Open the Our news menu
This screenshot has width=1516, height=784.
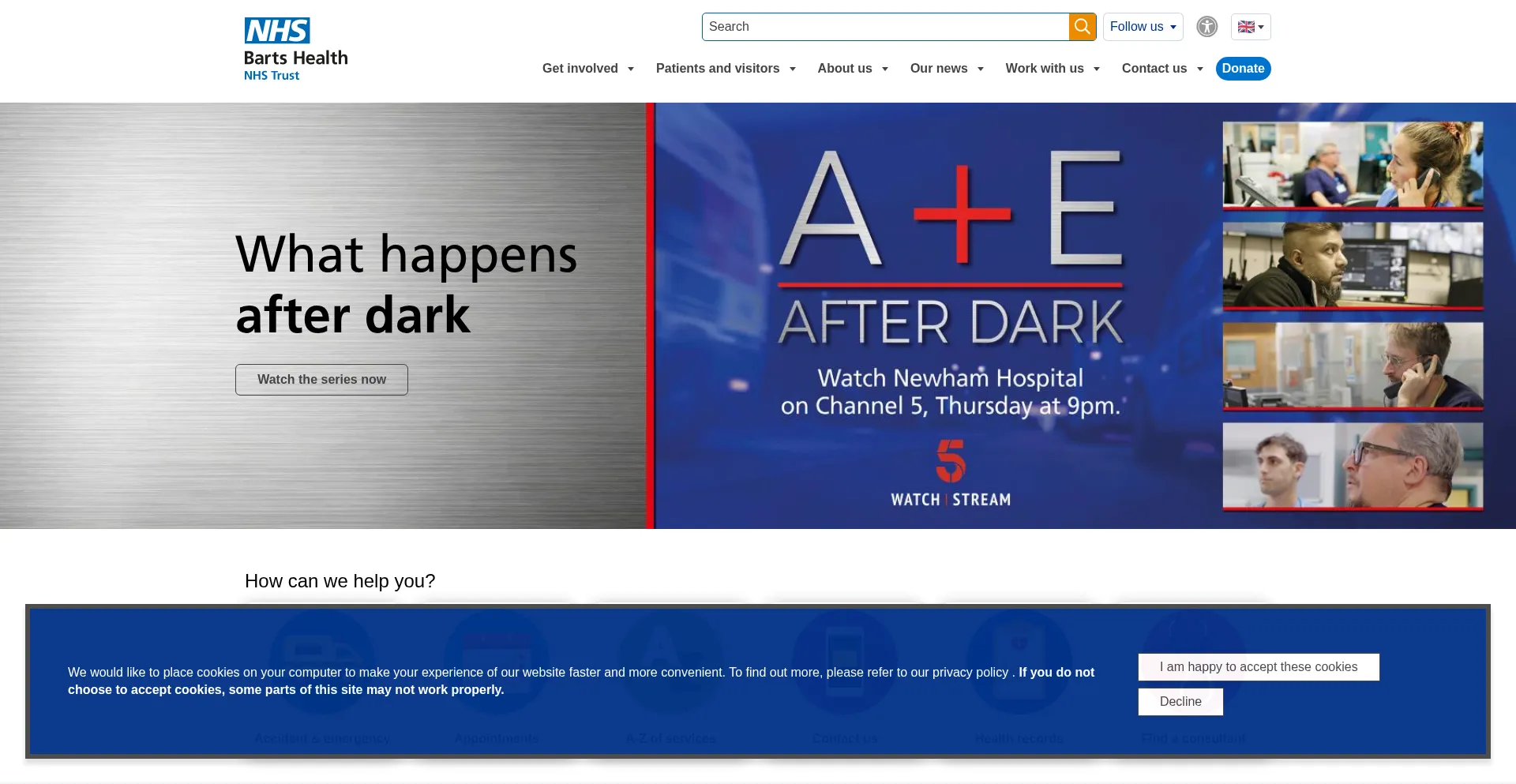click(947, 69)
